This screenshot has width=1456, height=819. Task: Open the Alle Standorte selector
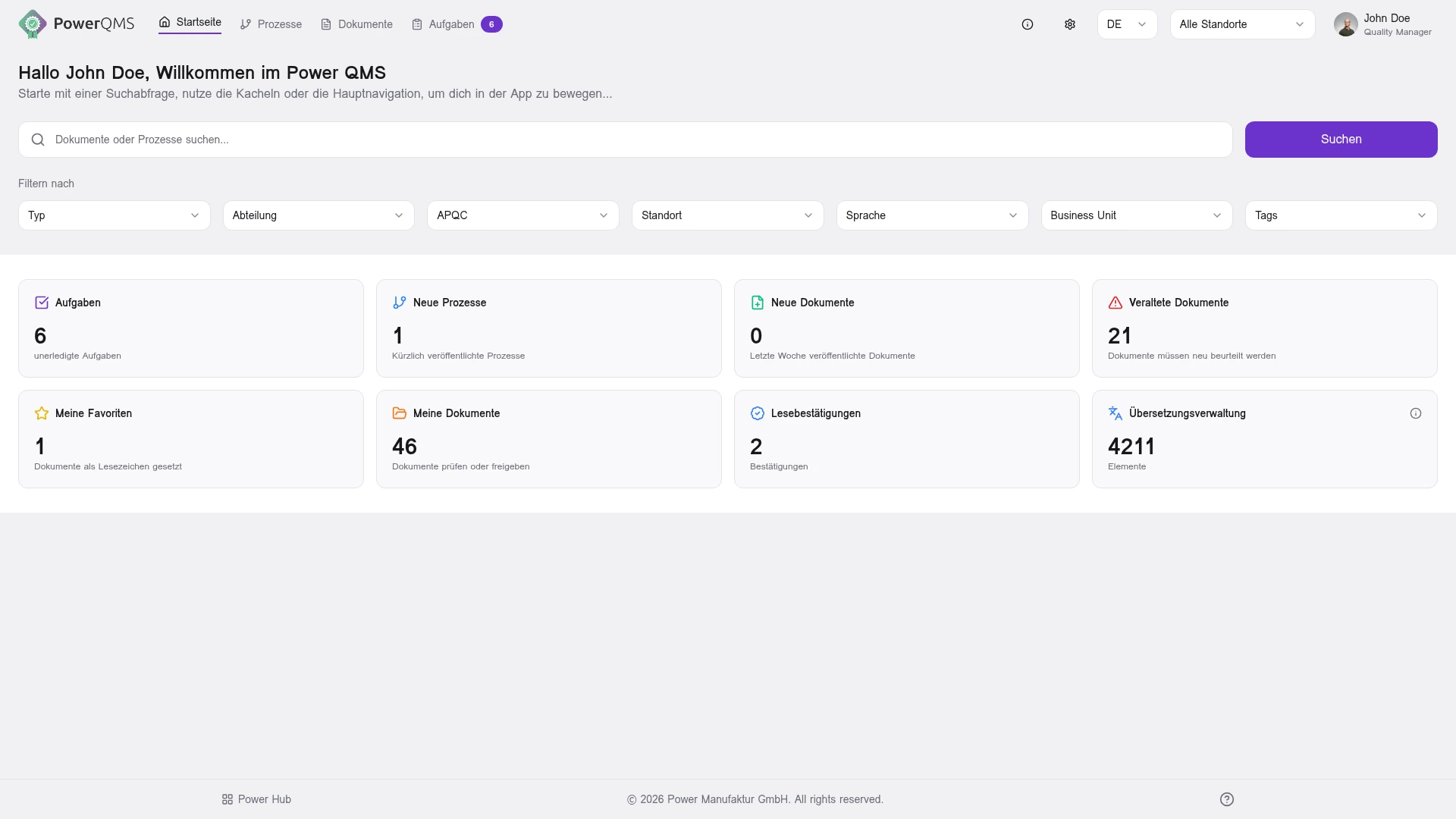1243,24
